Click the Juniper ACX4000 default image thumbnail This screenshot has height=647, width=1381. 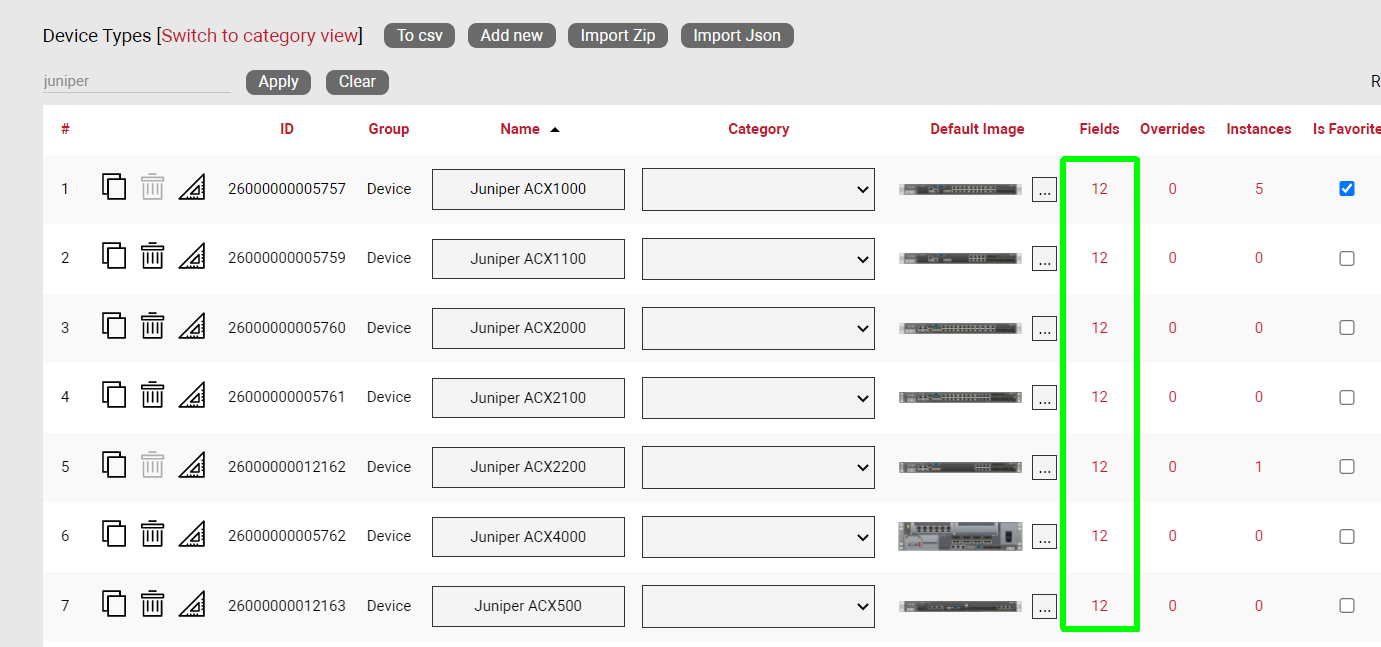tap(960, 536)
